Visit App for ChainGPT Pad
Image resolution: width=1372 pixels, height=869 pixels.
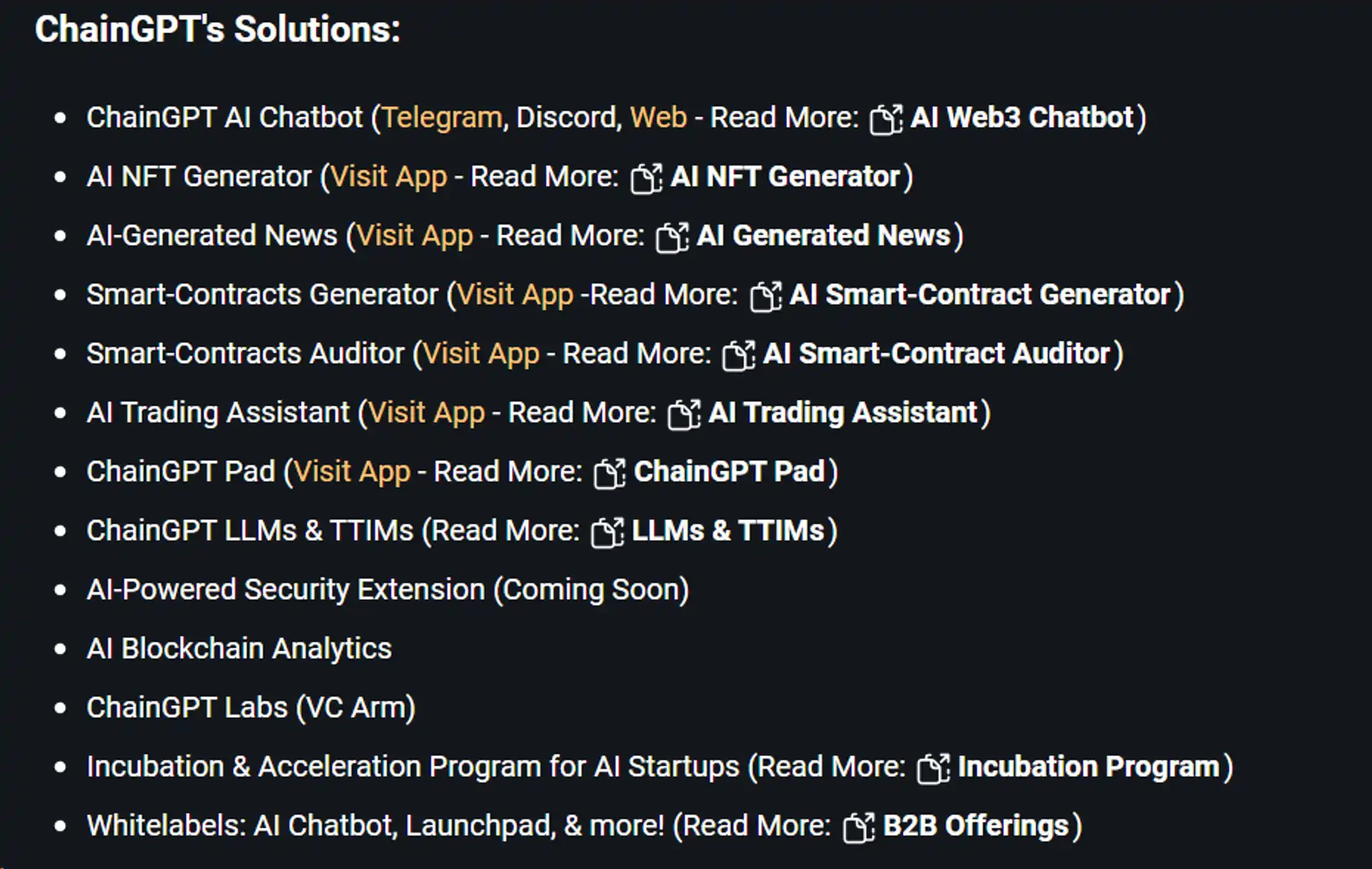tap(352, 472)
